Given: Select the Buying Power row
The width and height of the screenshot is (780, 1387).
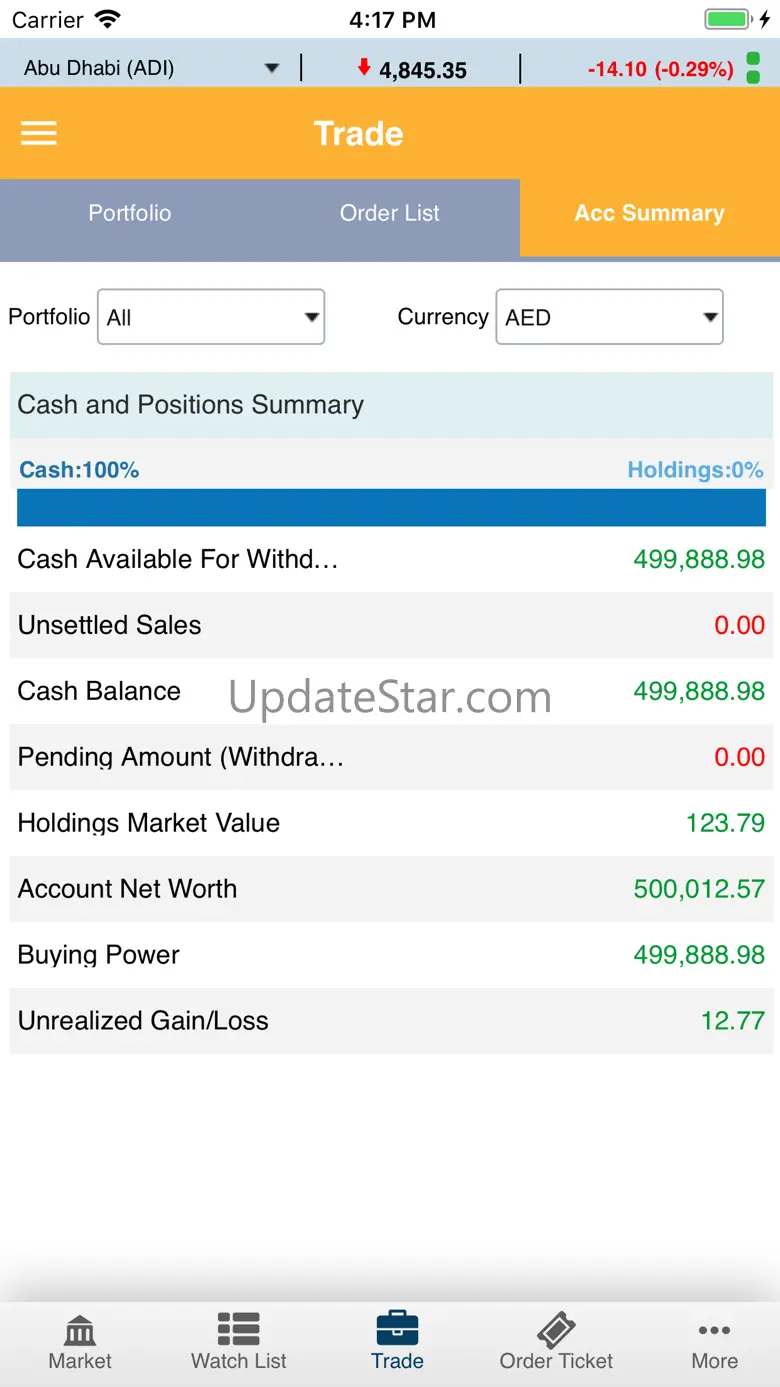Looking at the screenshot, I should (391, 955).
